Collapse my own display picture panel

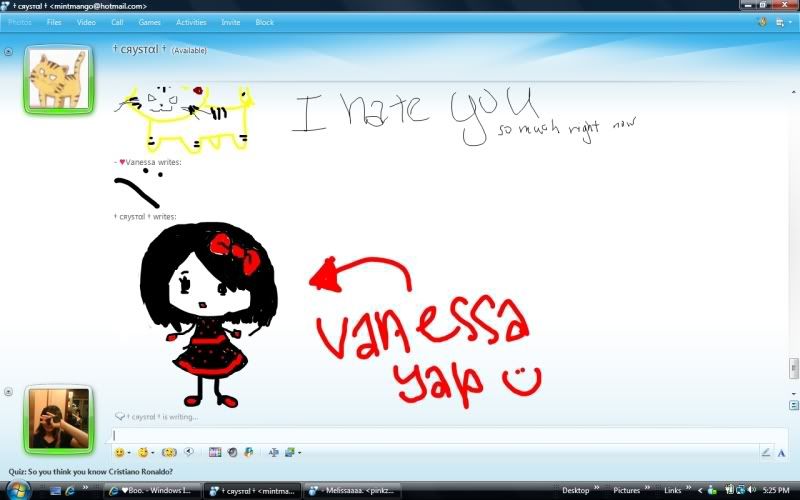coord(9,391)
